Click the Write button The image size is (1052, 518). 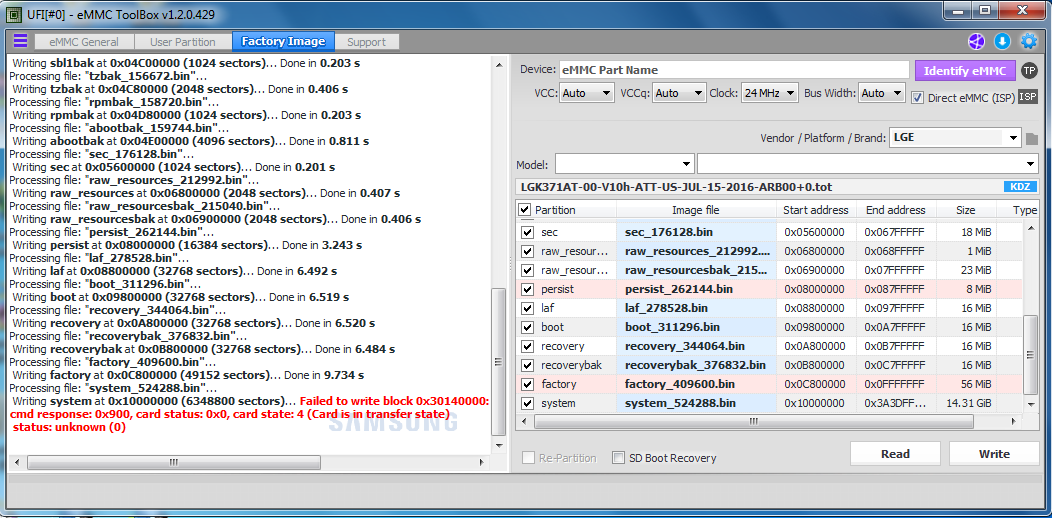pyautogui.click(x=994, y=454)
